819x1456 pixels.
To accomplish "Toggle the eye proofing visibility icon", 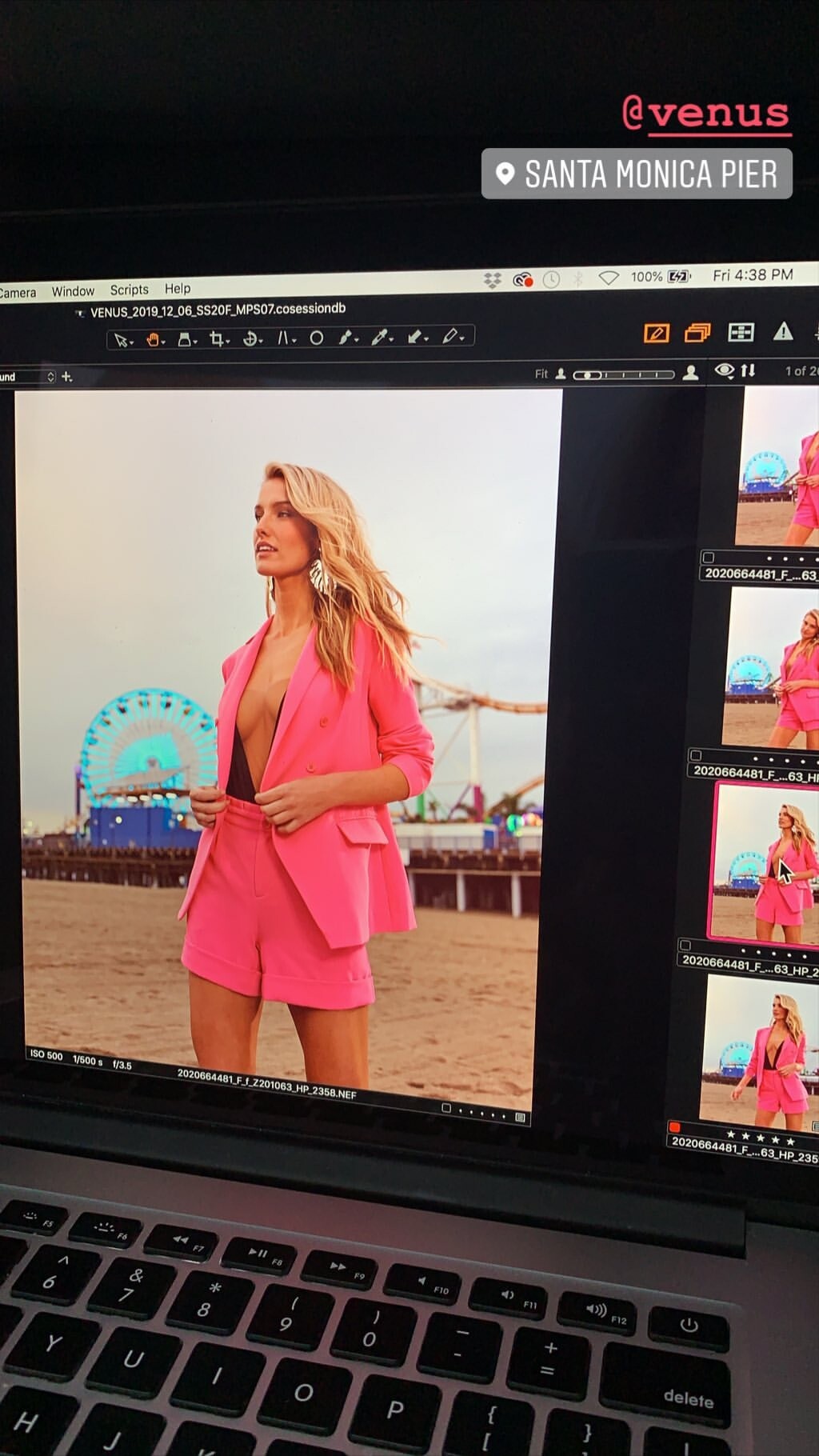I will pos(725,370).
